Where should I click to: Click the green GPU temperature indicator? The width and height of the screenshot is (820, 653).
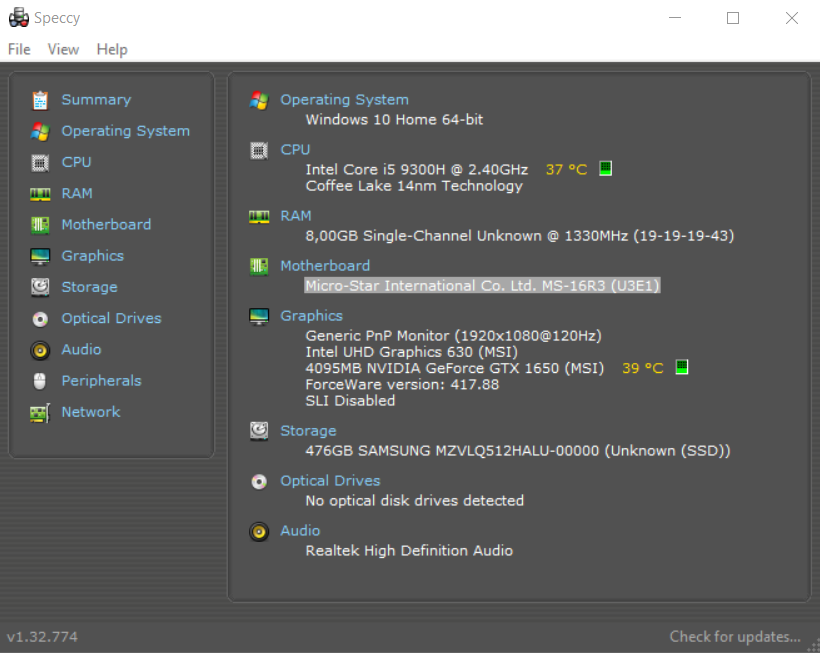(x=682, y=368)
